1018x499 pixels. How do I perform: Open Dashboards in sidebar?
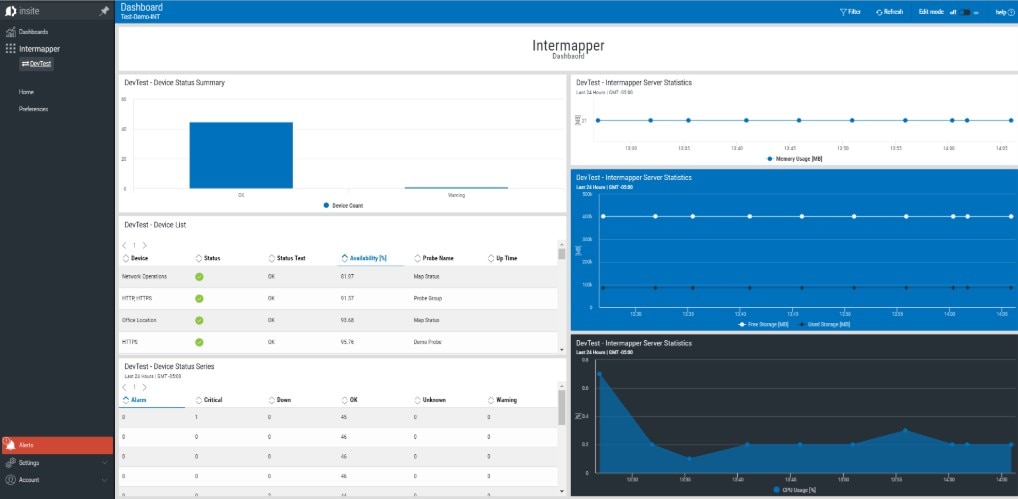pos(33,32)
